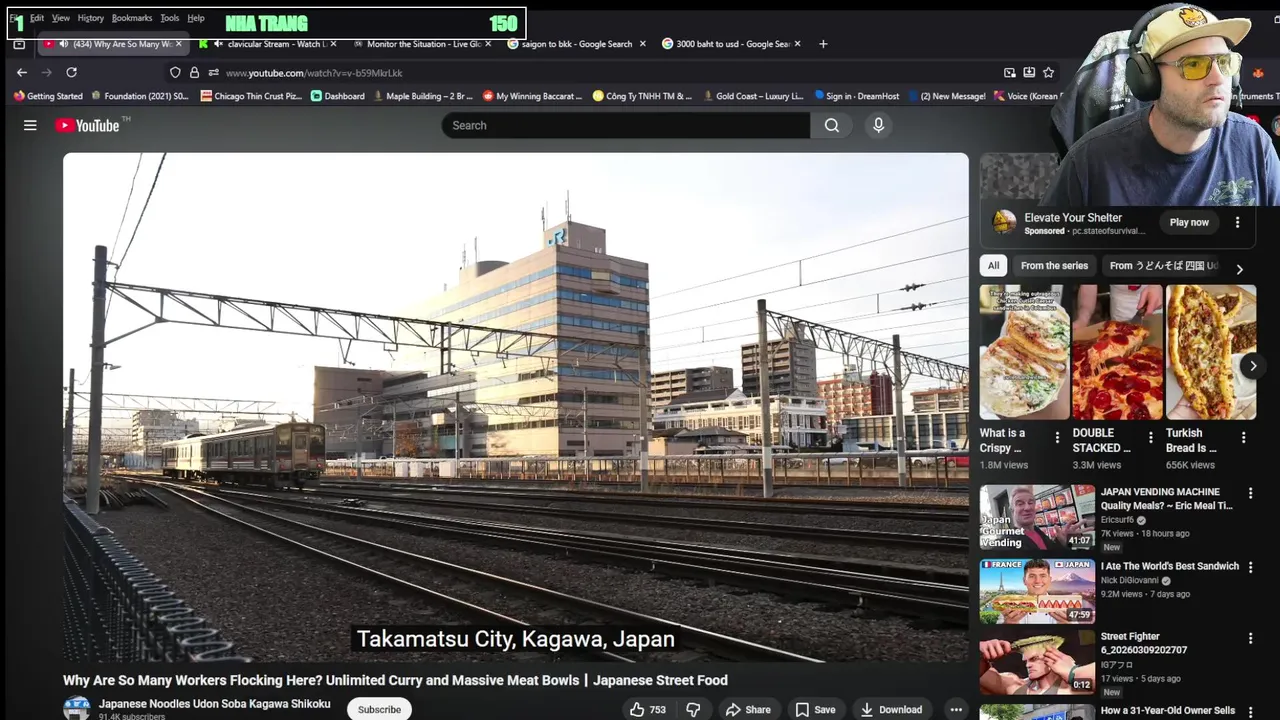The height and width of the screenshot is (720, 1280).
Task: Open Getting Started bookmark
Action: (x=48, y=96)
